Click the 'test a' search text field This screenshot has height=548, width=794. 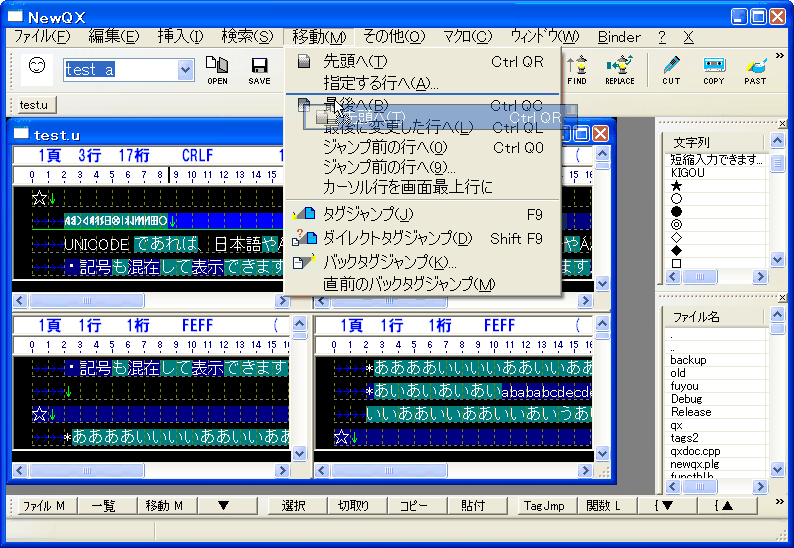coord(121,69)
